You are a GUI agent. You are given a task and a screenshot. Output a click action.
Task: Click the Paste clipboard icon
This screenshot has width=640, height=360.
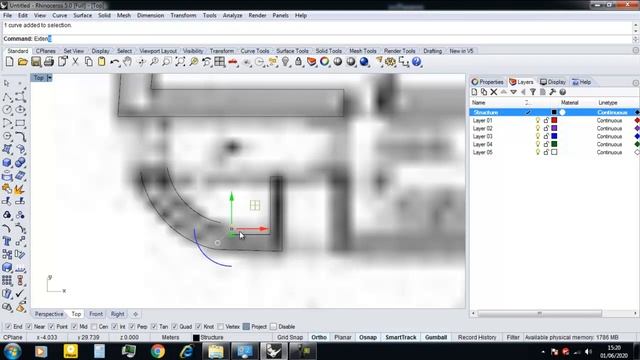click(102, 62)
